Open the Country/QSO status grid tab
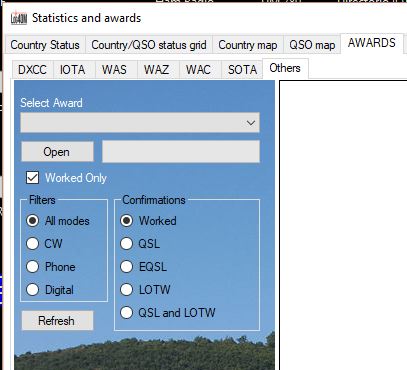The image size is (407, 370). pyautogui.click(x=149, y=45)
